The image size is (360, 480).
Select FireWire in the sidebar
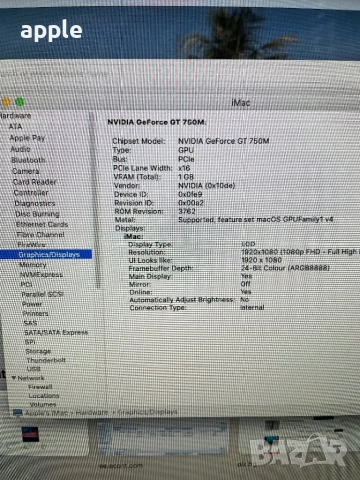click(31, 245)
